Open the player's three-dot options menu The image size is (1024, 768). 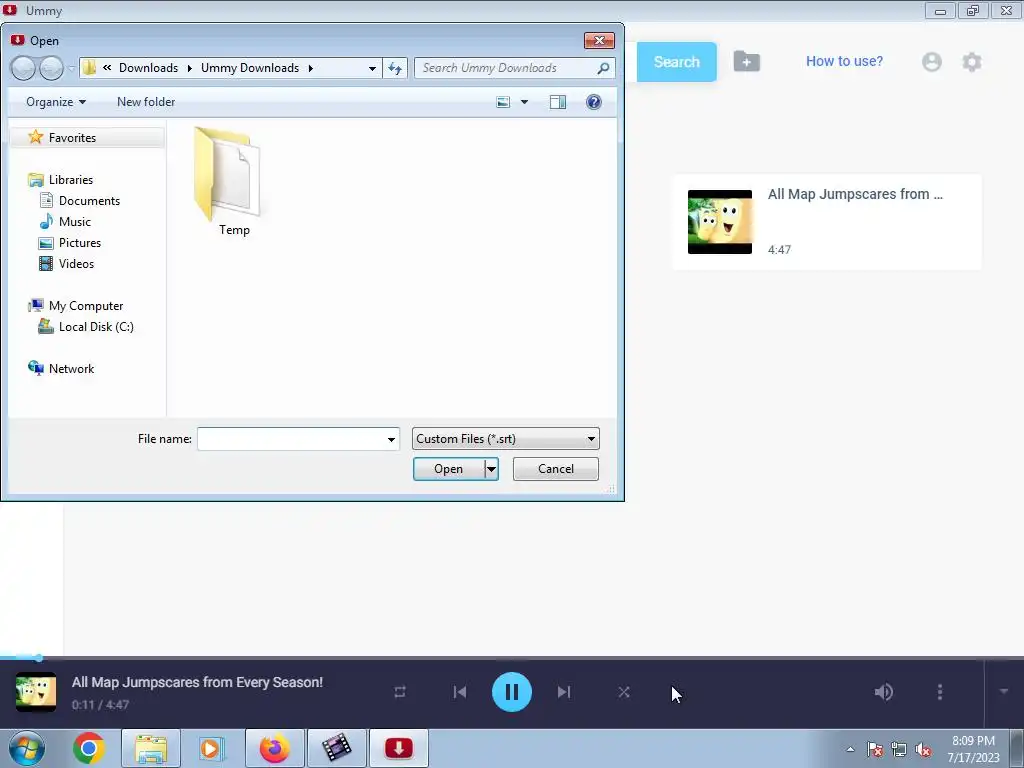(x=940, y=692)
